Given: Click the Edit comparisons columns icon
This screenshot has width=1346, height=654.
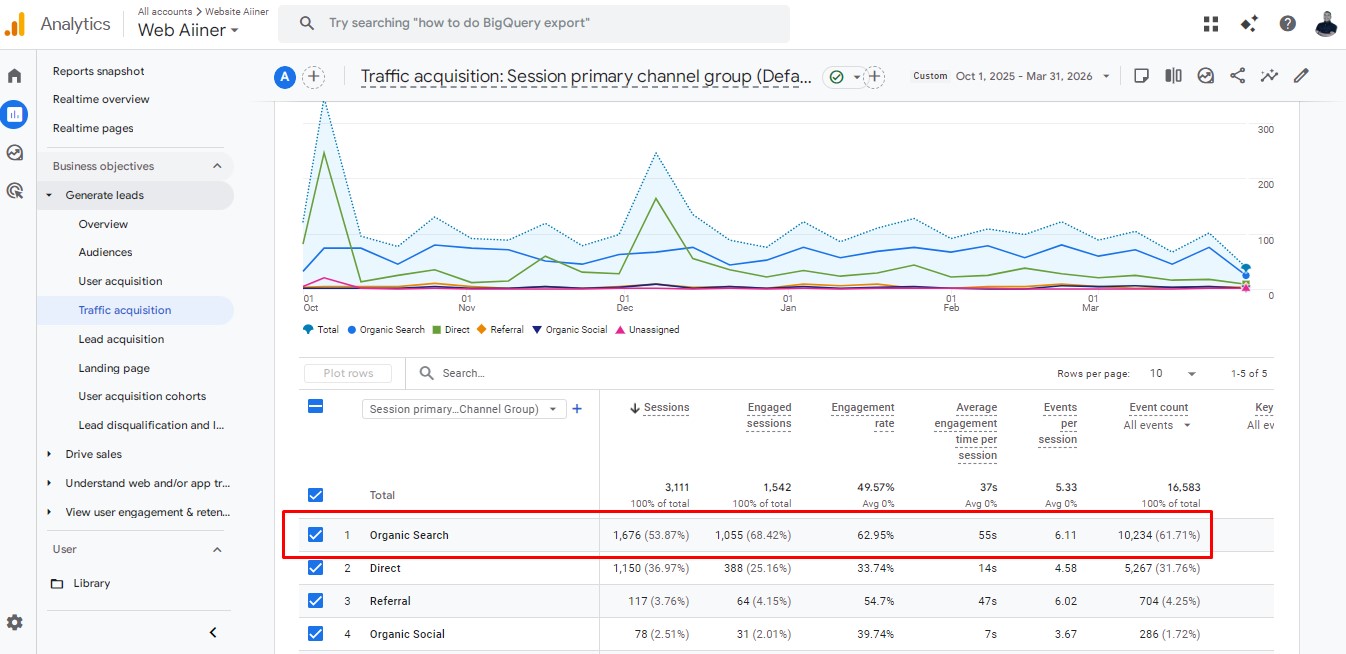Looking at the screenshot, I should tap(1173, 76).
